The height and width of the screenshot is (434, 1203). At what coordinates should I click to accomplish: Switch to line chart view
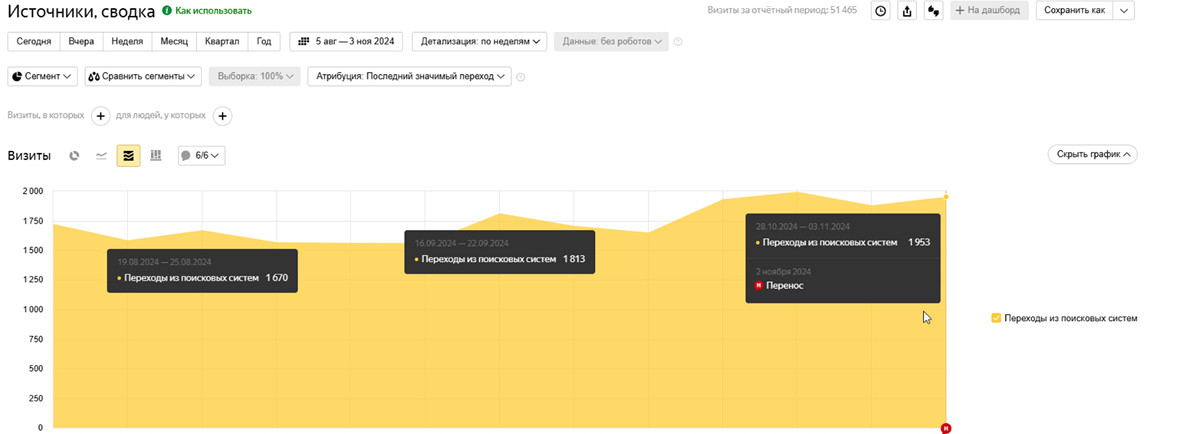101,155
